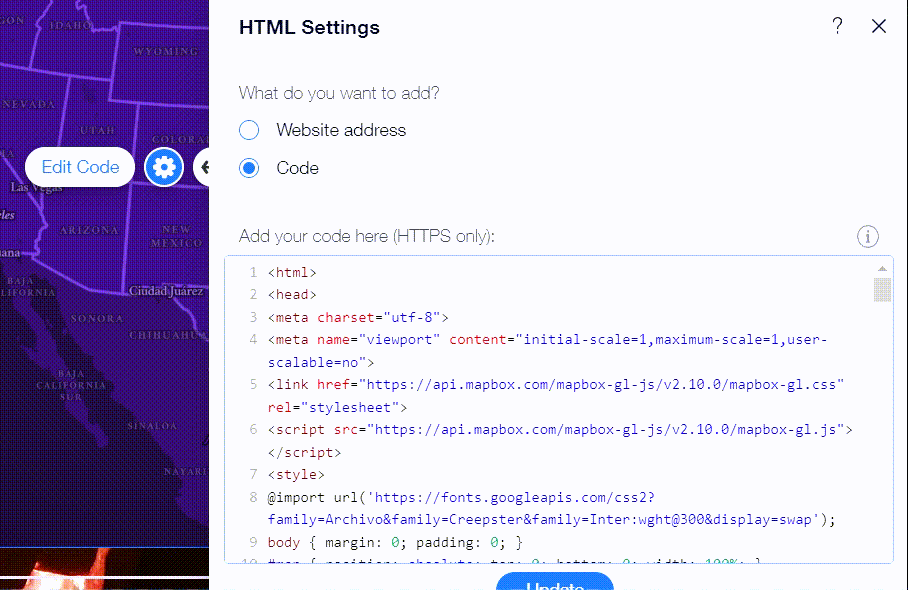Viewport: 908px width, 590px height.
Task: Click the info icon beside code label
Action: click(867, 236)
